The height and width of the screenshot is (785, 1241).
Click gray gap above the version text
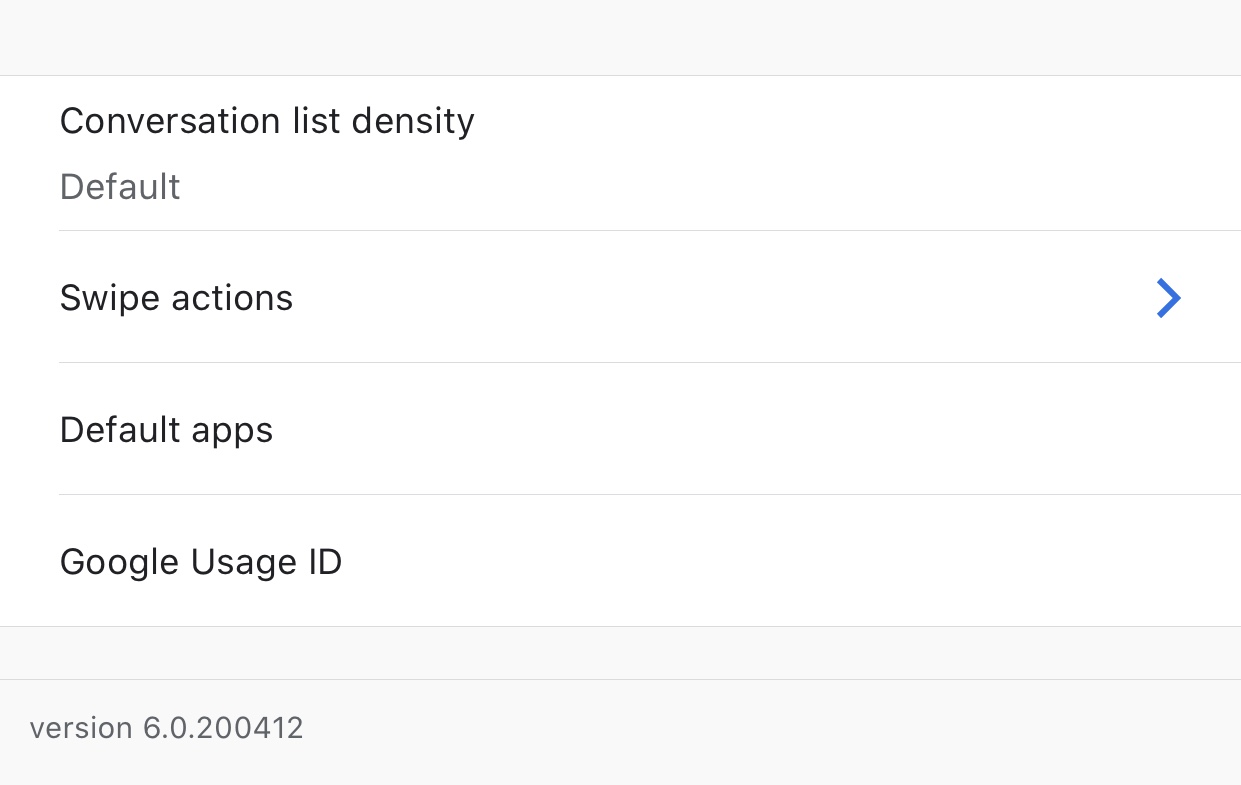620,653
